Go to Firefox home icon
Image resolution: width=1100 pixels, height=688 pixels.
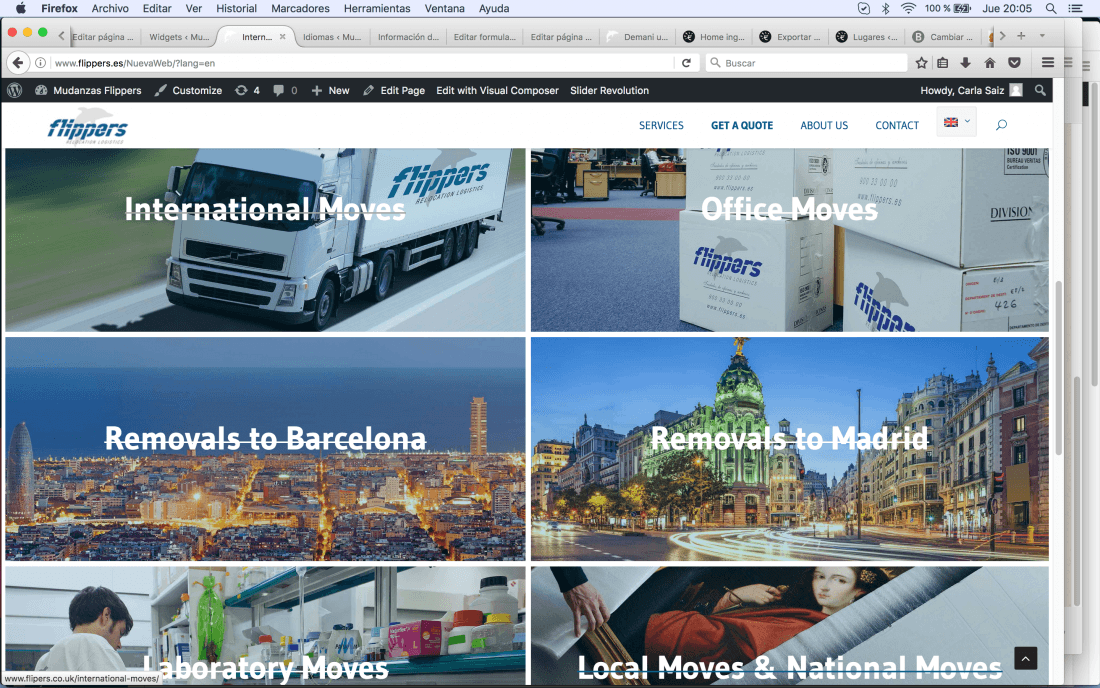coord(990,62)
